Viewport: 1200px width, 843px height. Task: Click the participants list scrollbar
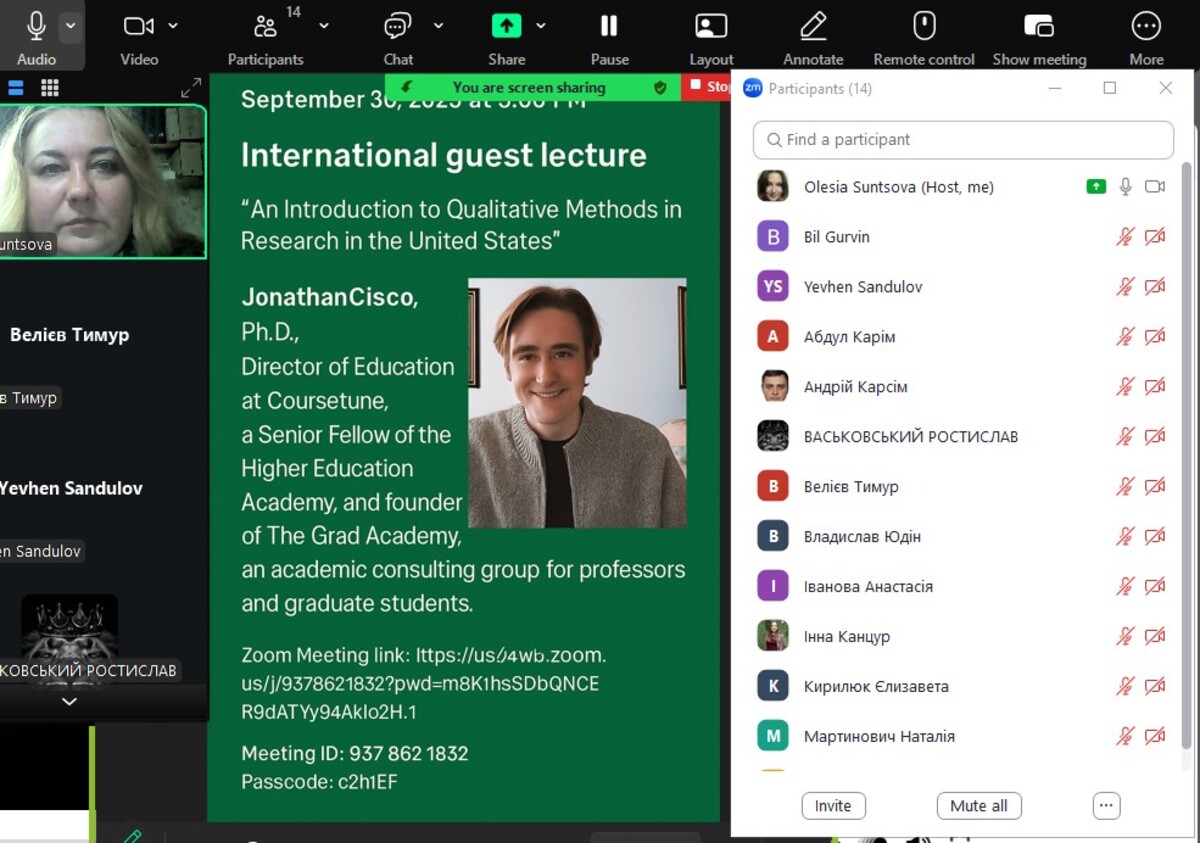click(1187, 450)
